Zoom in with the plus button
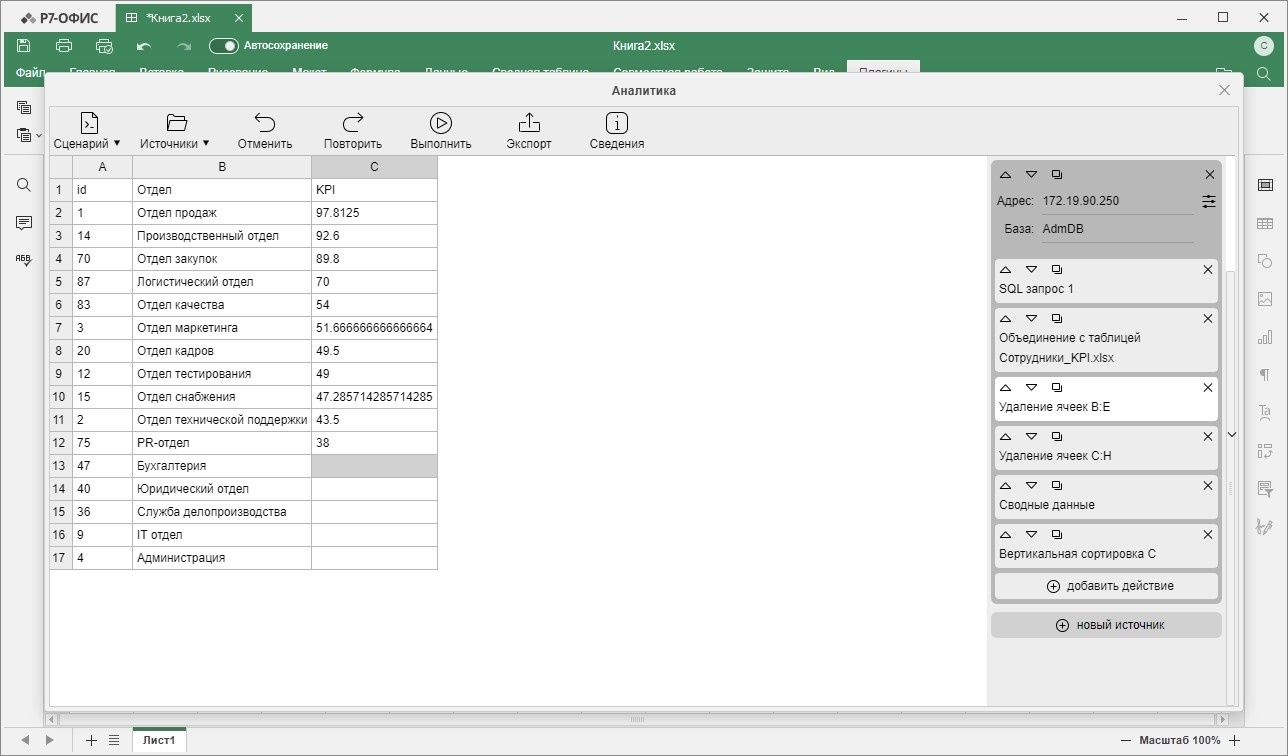The image size is (1288, 756). click(1235, 741)
